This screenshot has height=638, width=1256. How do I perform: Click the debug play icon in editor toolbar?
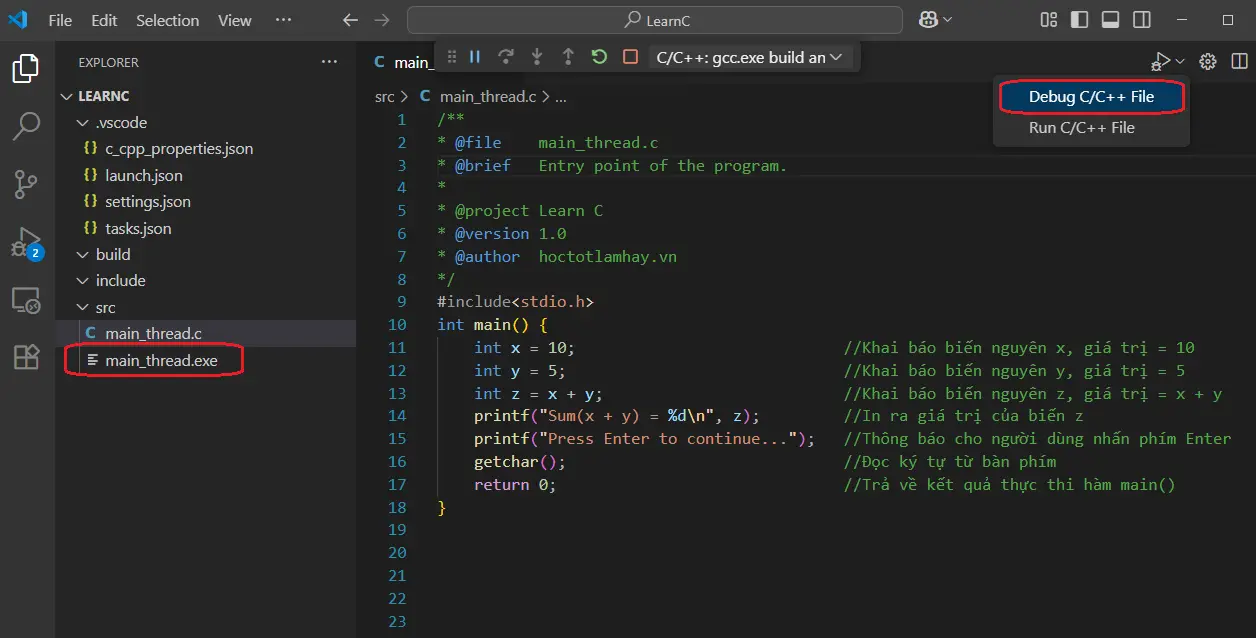(x=1160, y=62)
